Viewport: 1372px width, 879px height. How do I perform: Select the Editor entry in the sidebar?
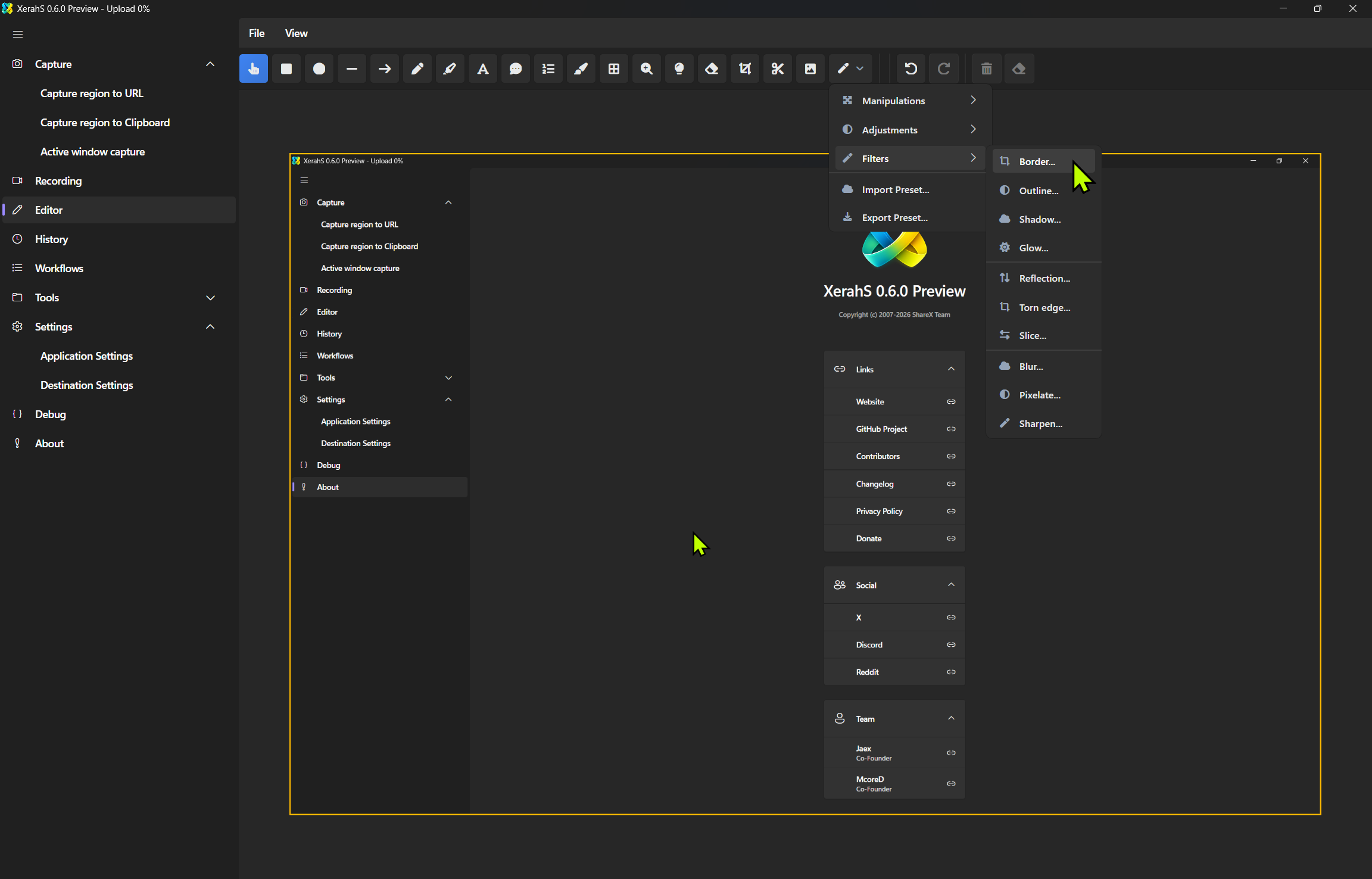pos(48,210)
